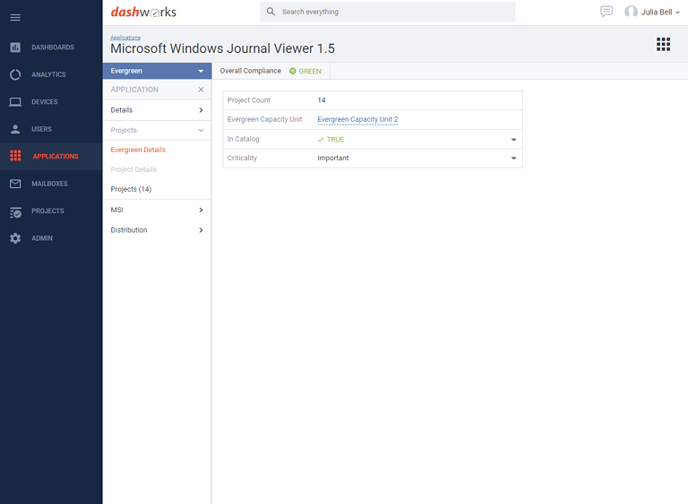This screenshot has height=504, width=688.
Task: Click the Applications grid icon in sidebar
Action: click(15, 156)
